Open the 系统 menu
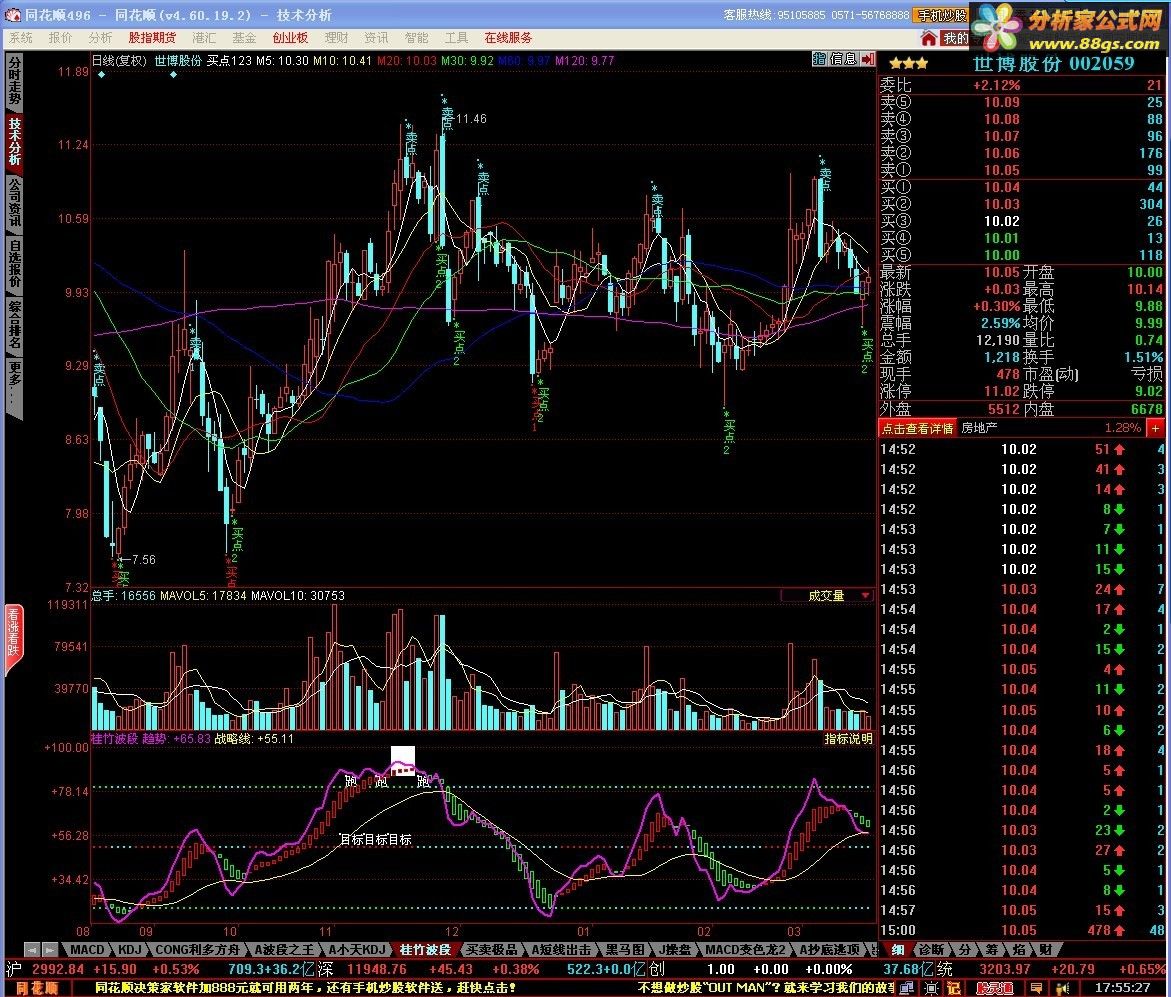This screenshot has height=997, width=1171. (20, 37)
